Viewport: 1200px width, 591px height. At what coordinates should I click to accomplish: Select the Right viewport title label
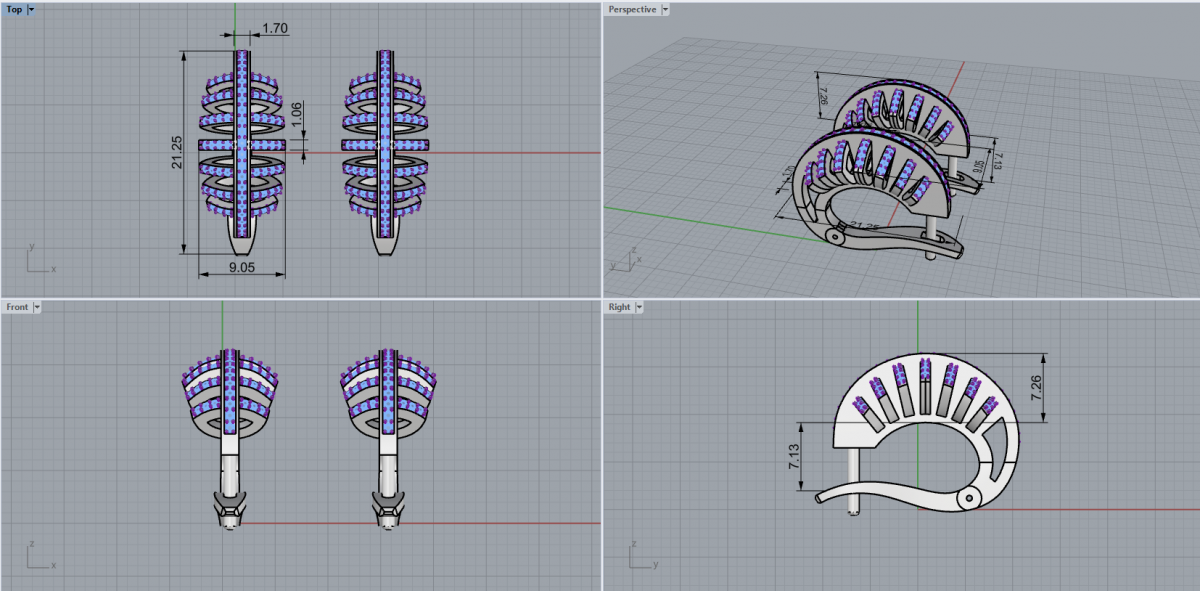619,307
